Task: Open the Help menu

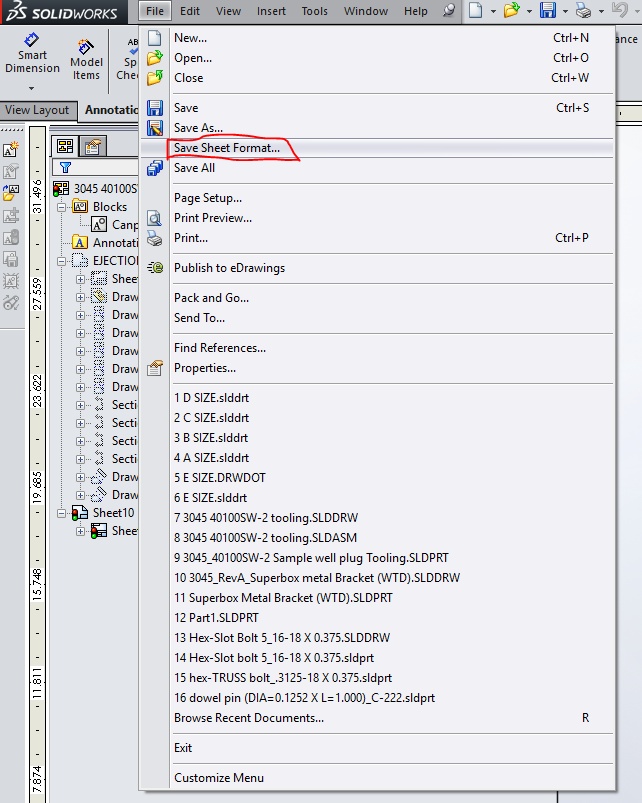Action: (416, 11)
